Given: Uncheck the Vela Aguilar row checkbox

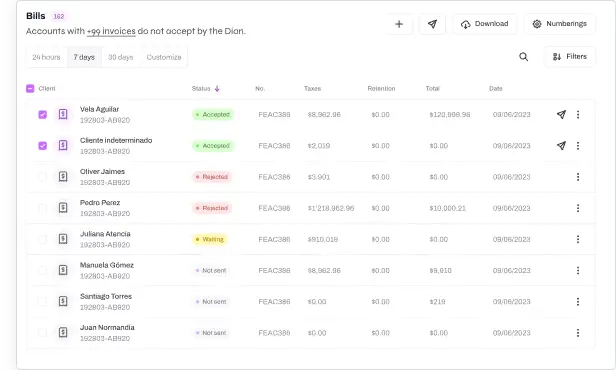Looking at the screenshot, I should click(x=42, y=115).
